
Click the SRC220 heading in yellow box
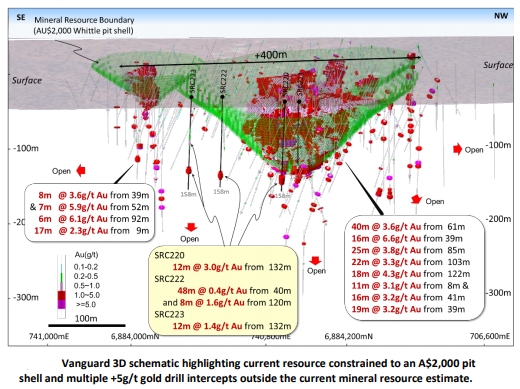click(169, 255)
